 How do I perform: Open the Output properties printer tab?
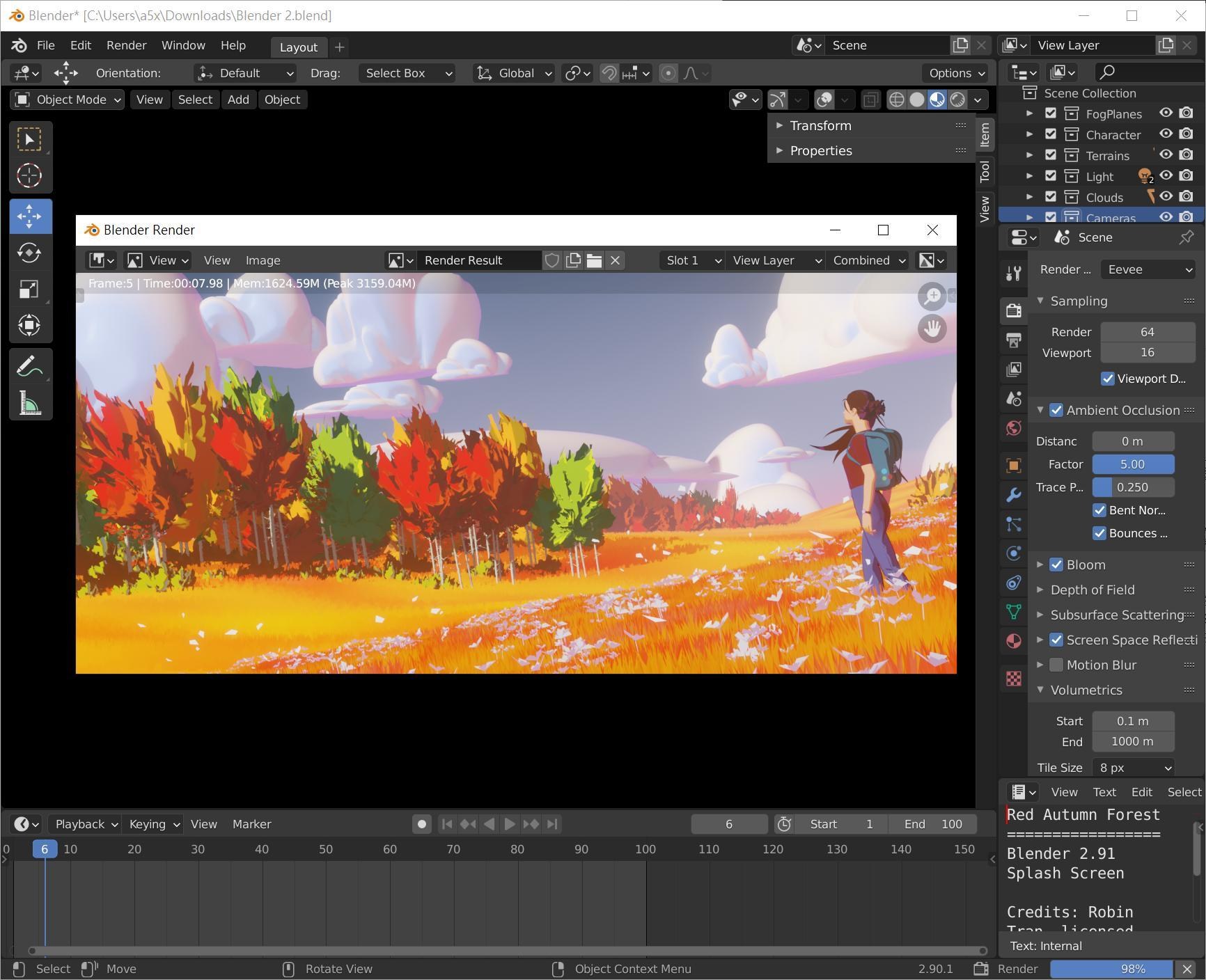1014,340
